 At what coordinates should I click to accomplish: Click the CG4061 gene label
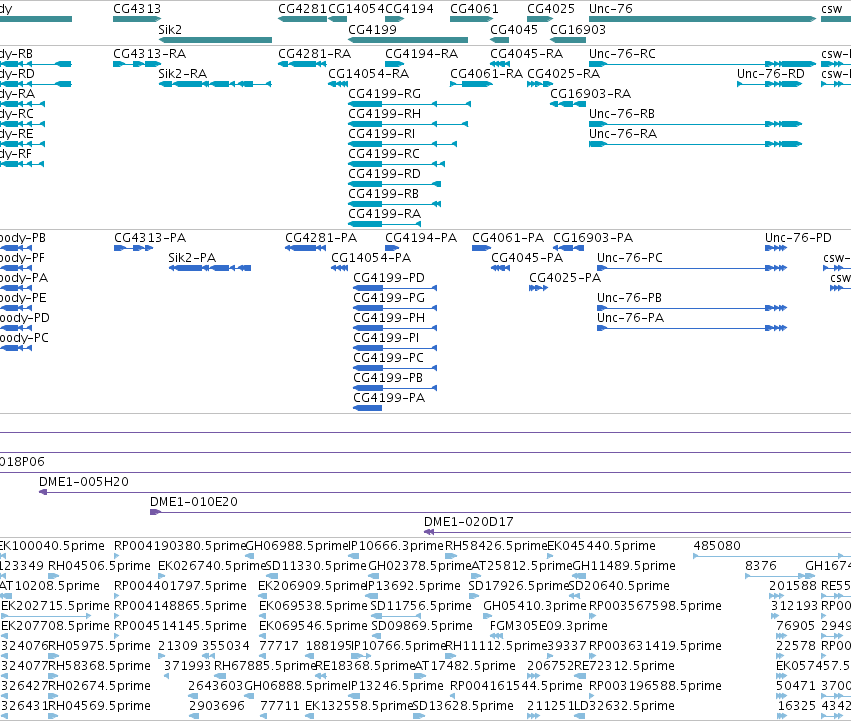click(474, 9)
